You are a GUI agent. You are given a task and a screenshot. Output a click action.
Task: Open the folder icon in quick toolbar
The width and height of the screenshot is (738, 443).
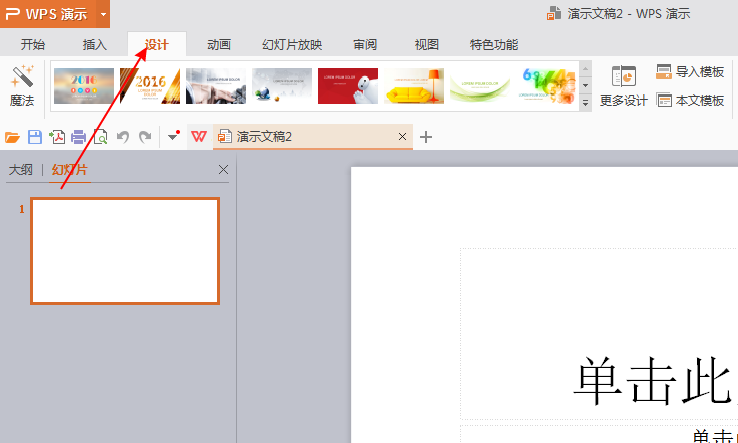point(12,137)
